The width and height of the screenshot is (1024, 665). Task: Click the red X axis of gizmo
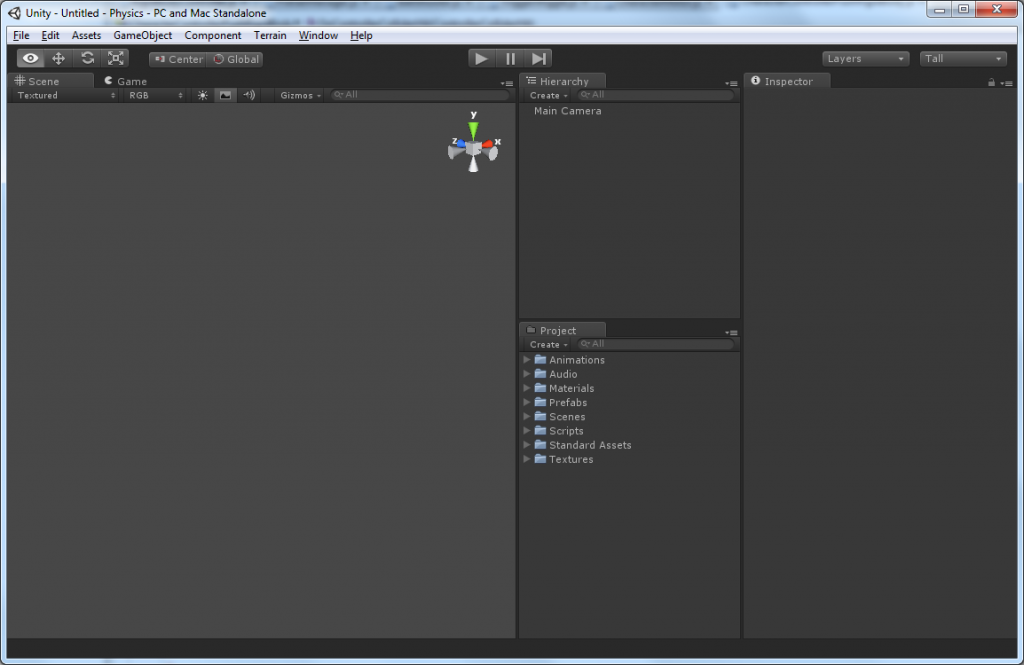487,144
